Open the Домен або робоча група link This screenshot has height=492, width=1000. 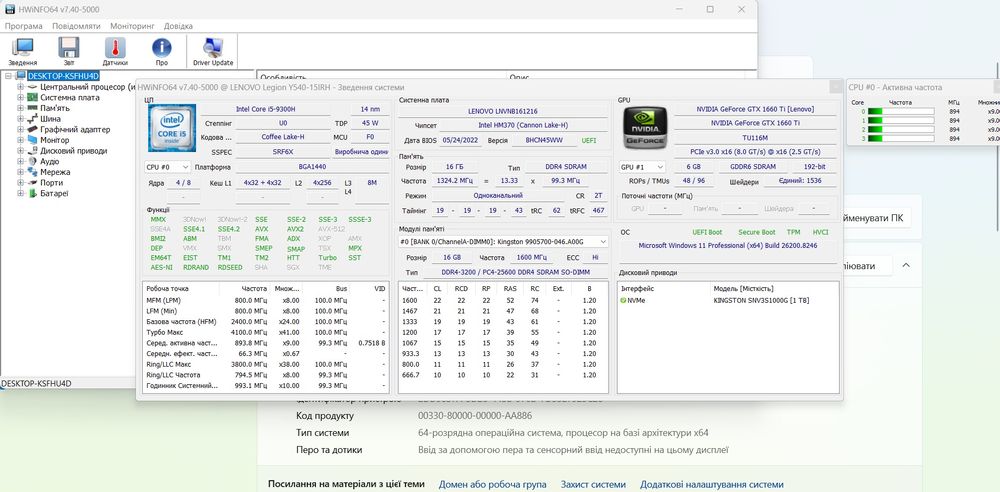[494, 484]
